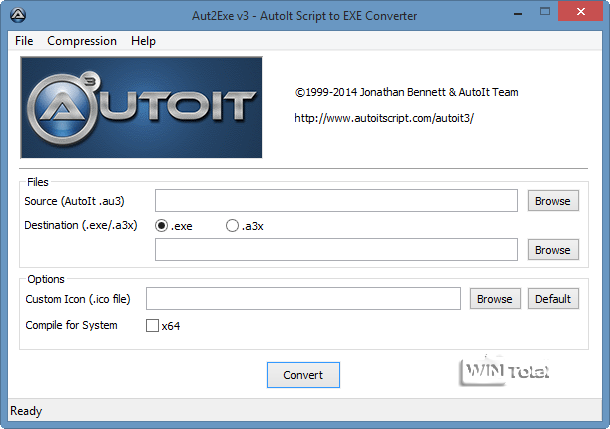Open the File menu
This screenshot has height=429, width=610.
(x=24, y=41)
